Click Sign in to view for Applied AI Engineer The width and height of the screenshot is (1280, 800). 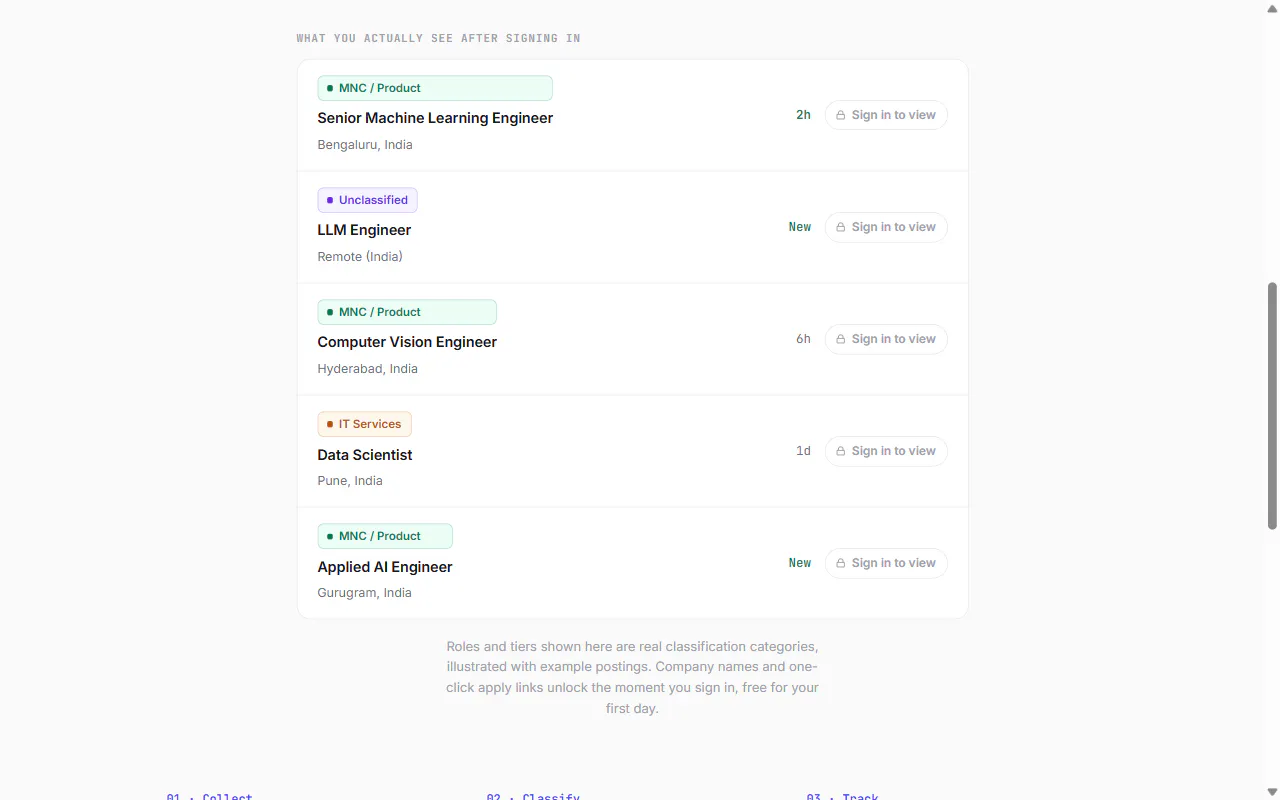point(886,563)
